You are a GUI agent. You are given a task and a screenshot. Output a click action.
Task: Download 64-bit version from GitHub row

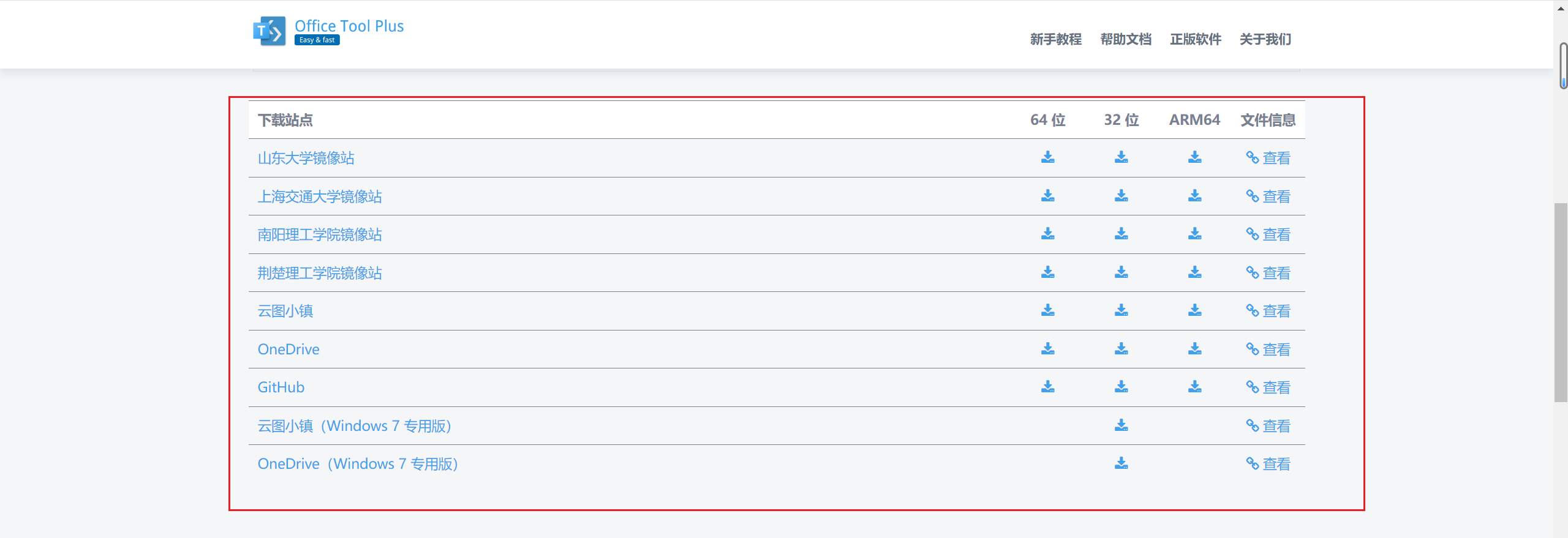[x=1048, y=387]
